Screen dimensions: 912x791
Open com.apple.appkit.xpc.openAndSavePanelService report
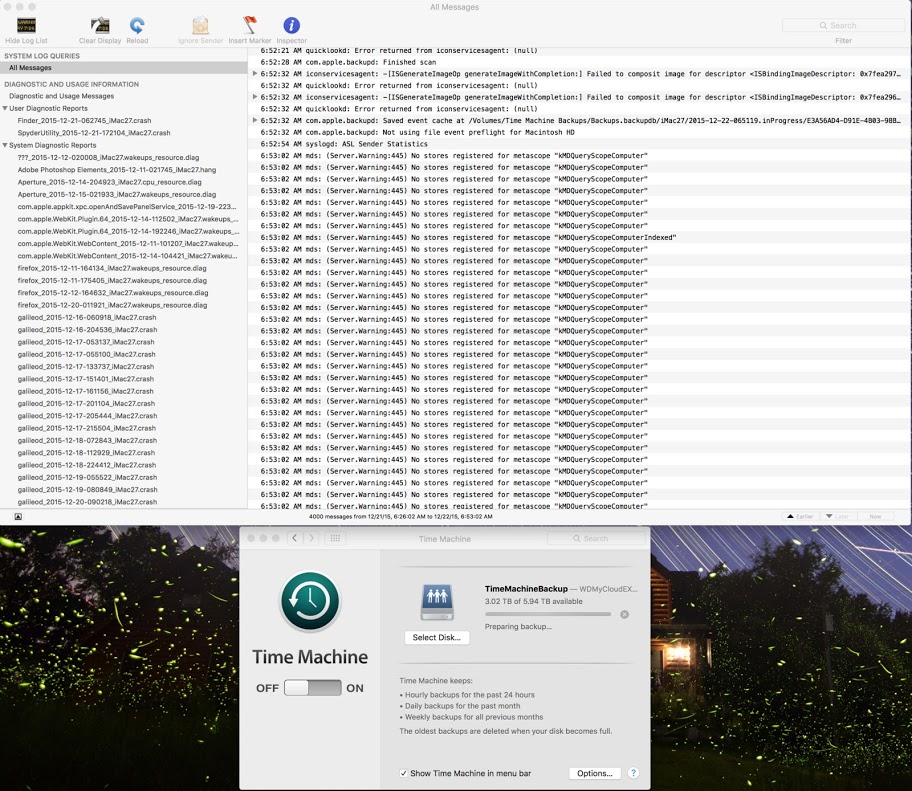tap(127, 206)
